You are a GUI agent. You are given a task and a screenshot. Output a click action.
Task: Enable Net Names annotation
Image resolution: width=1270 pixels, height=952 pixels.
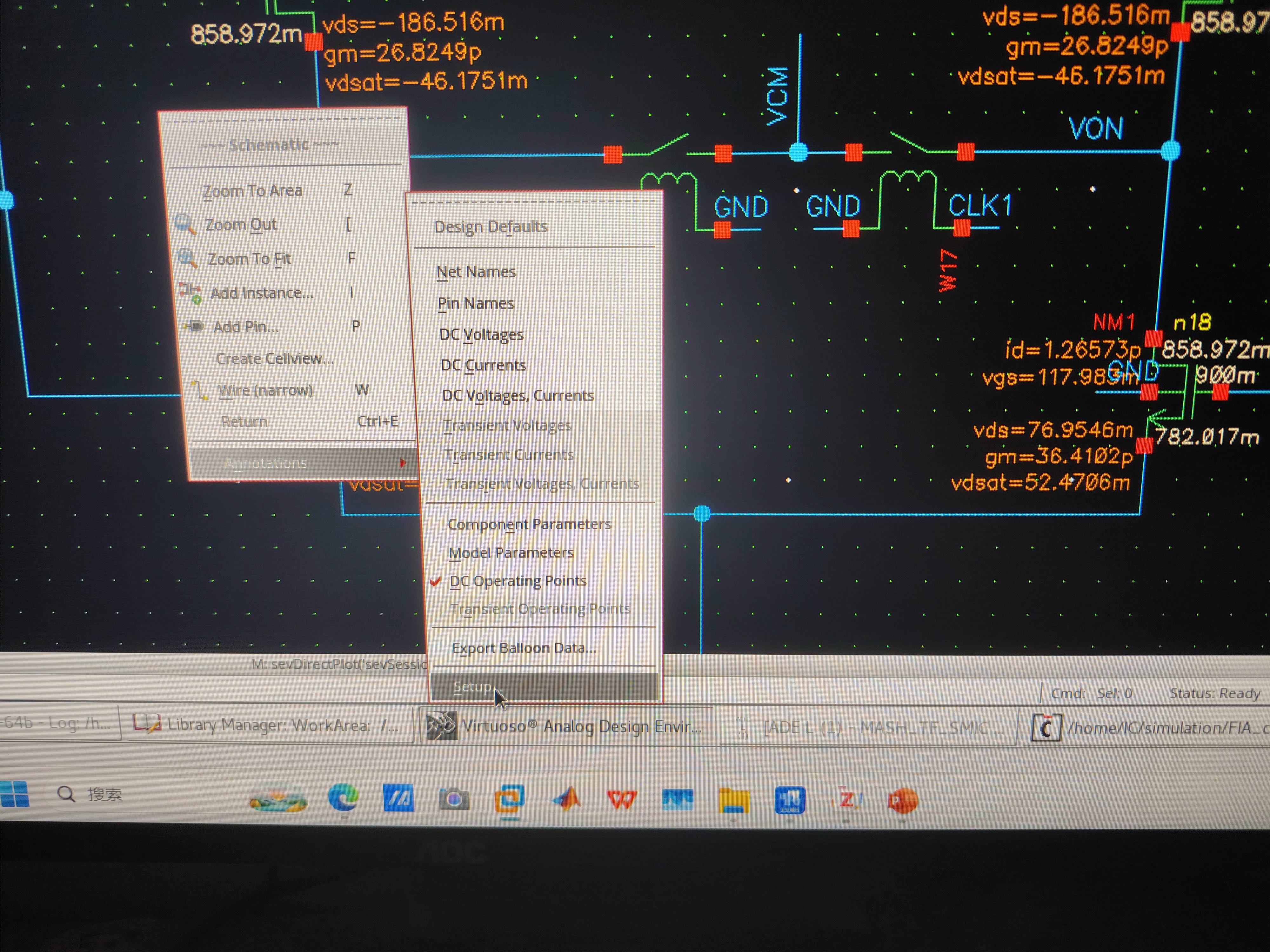click(476, 271)
